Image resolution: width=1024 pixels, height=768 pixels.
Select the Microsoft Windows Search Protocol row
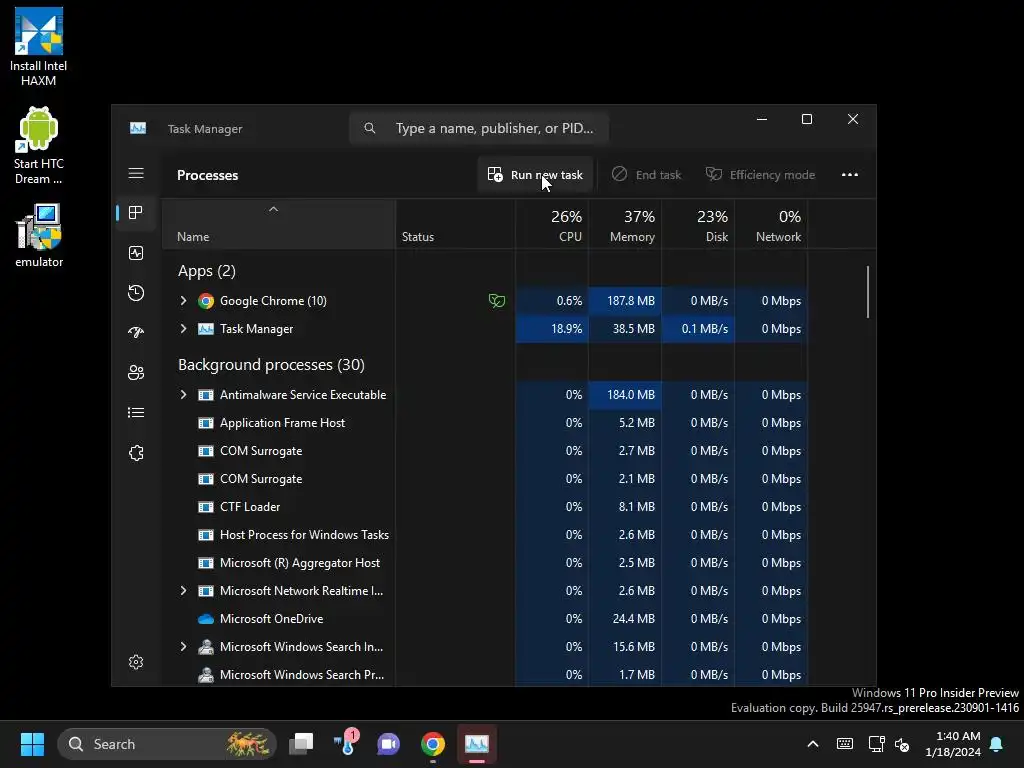tap(485, 675)
